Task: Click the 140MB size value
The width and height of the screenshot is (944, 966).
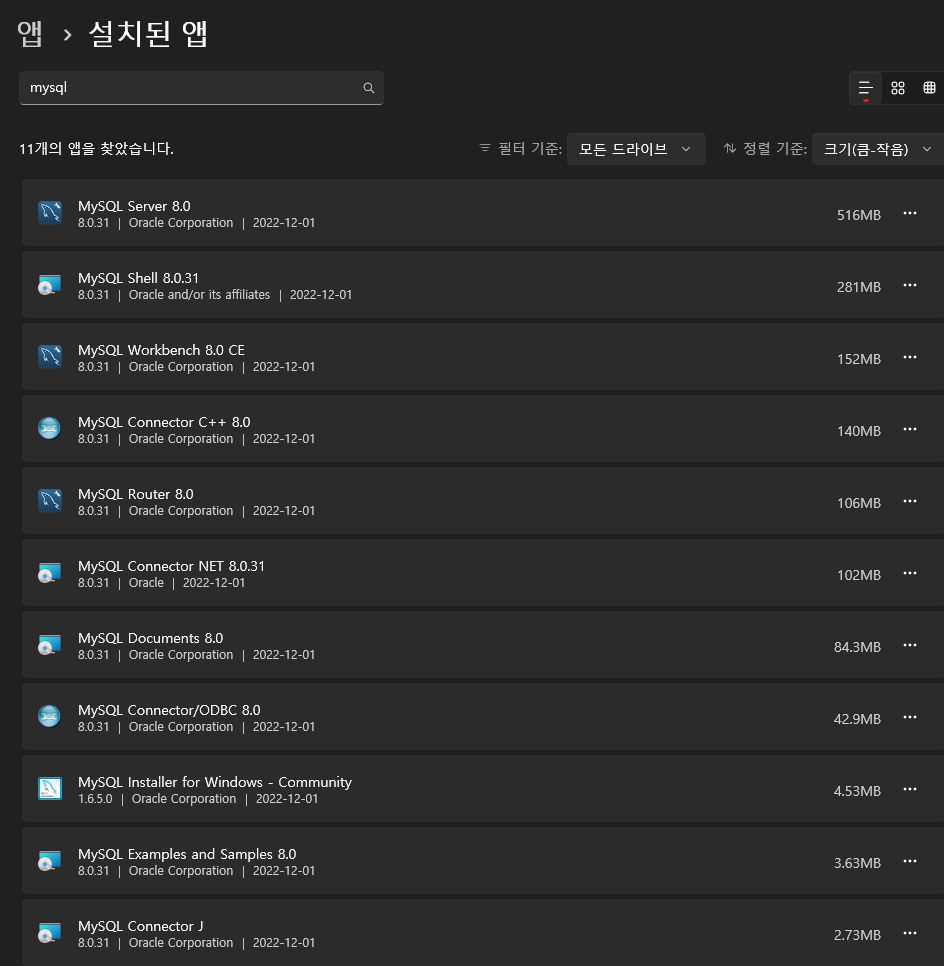Action: click(858, 431)
